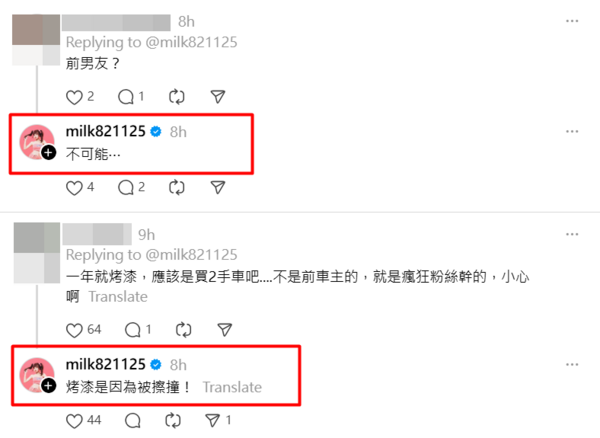Image resolution: width=600 pixels, height=438 pixels.
Task: Repost the '一年就烤漆' comment
Action: click(184, 330)
